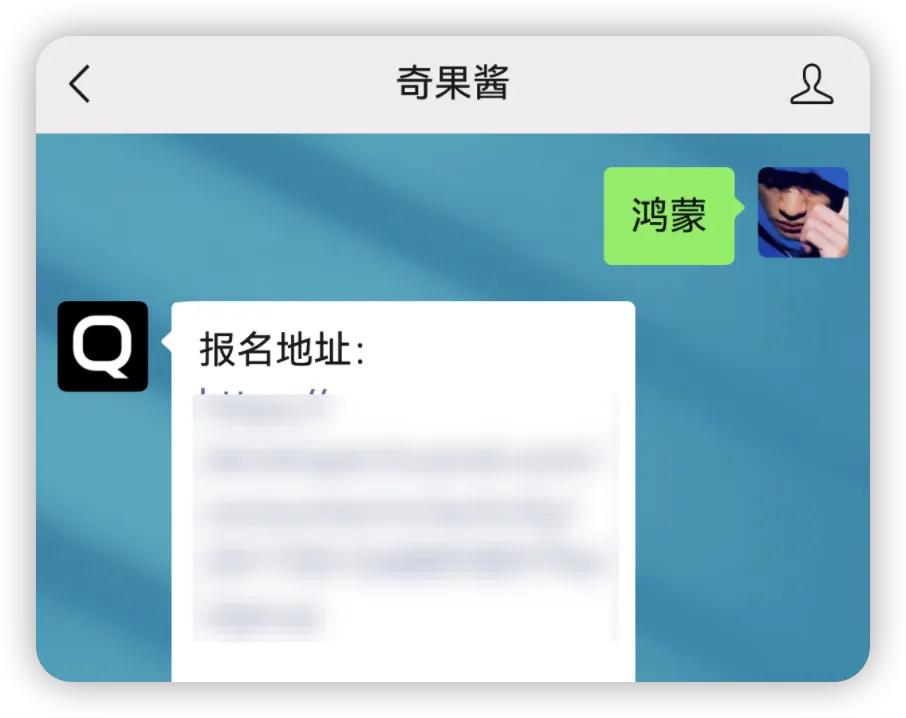Tap the 奇果酱 chat title

tap(452, 83)
